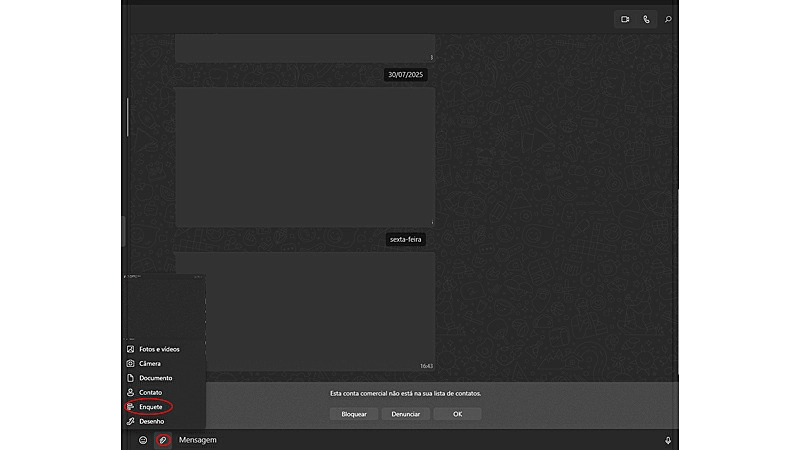The image size is (800, 450).
Task: Record a voice message with microphone
Action: pyautogui.click(x=668, y=440)
